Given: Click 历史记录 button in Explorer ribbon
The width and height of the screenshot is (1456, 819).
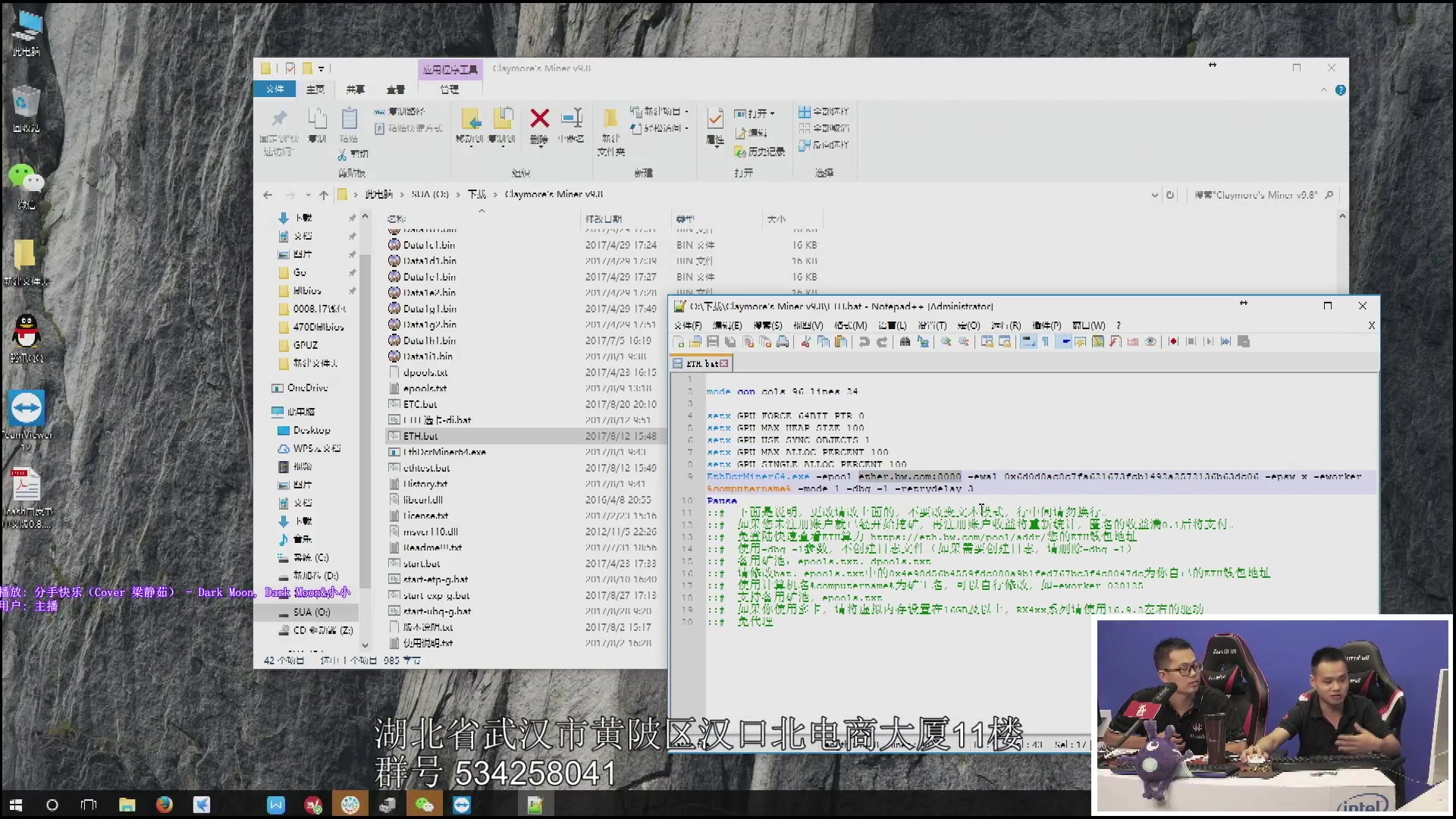Looking at the screenshot, I should tap(759, 152).
